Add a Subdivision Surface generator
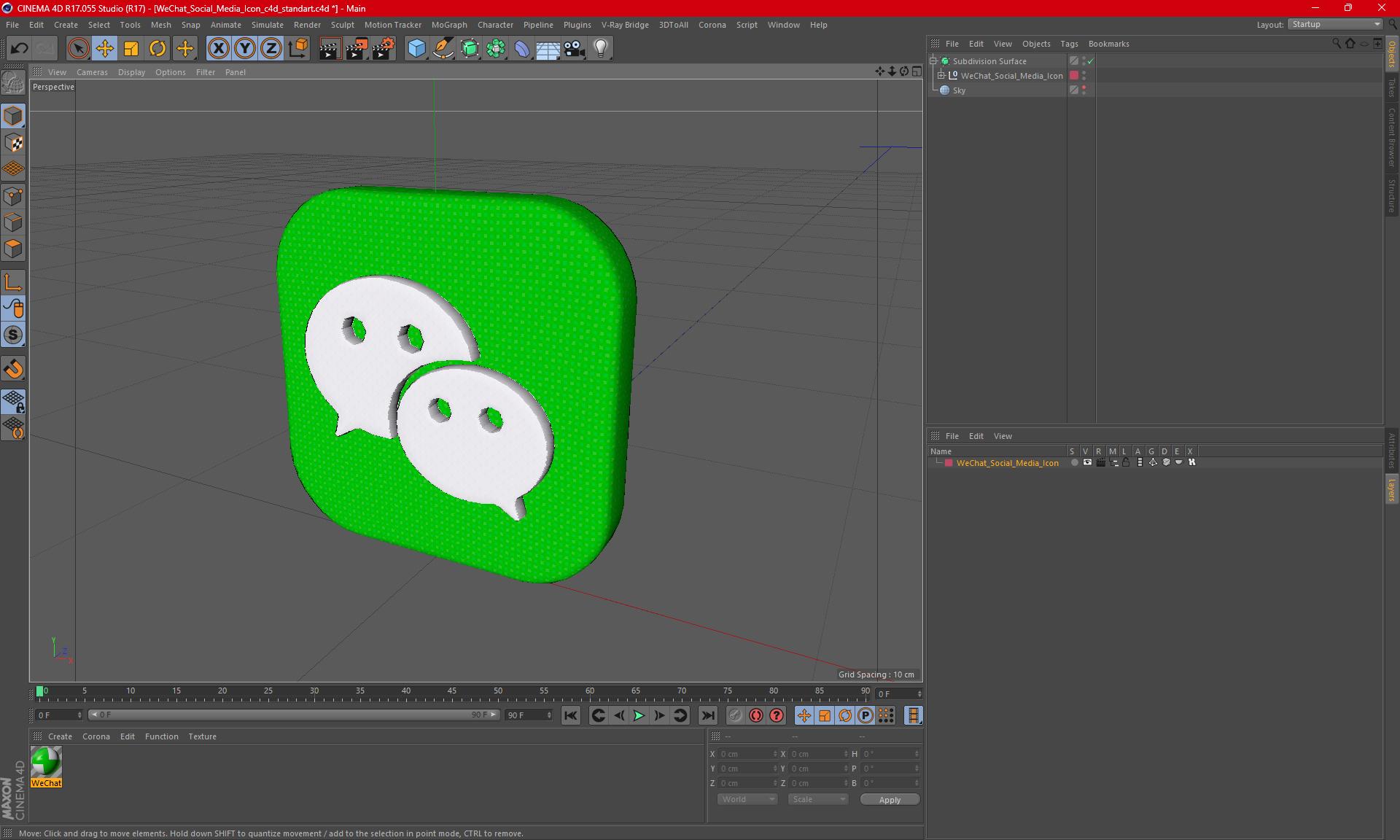Image resolution: width=1400 pixels, height=840 pixels. click(470, 48)
